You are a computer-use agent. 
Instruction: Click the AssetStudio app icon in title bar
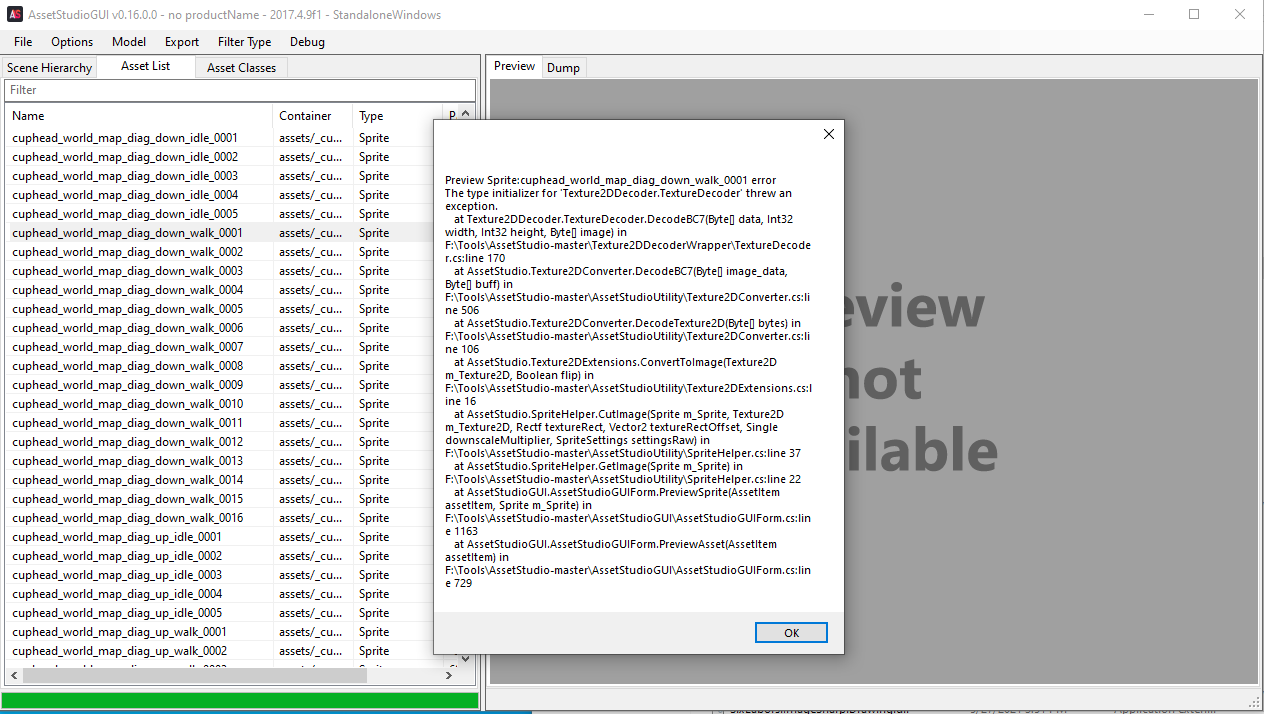14,15
